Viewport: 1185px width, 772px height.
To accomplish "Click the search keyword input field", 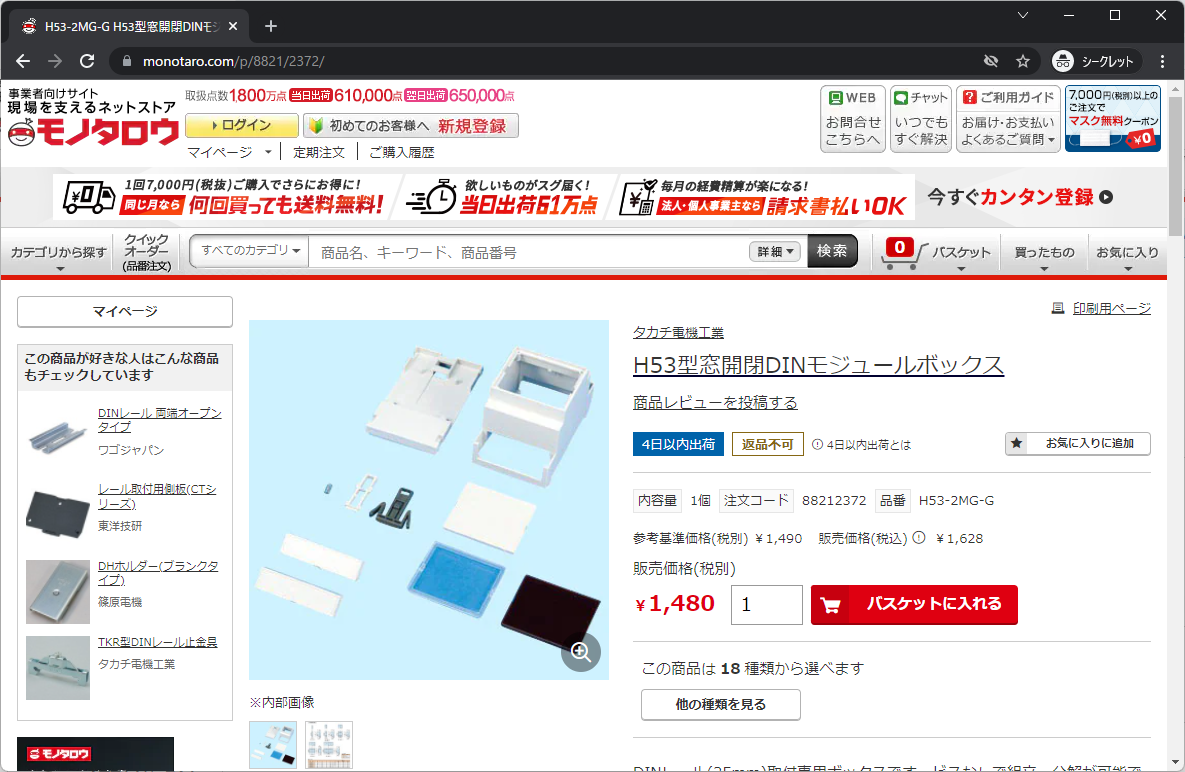I will [x=529, y=252].
